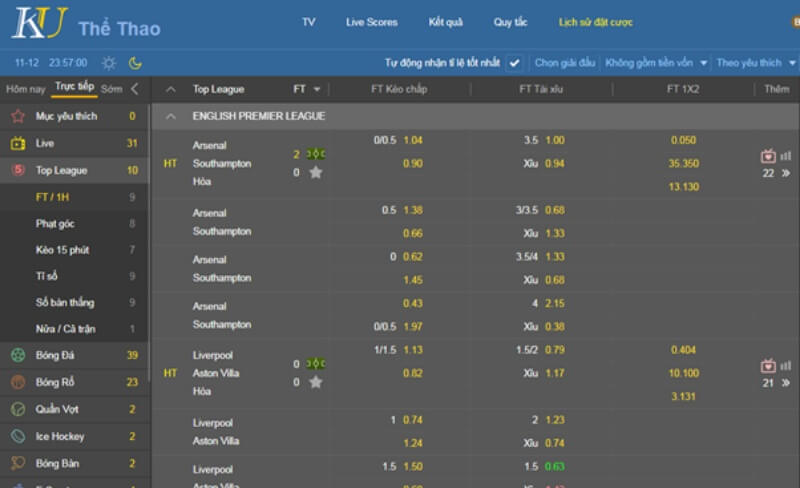Viewport: 800px width, 488px height.
Task: Open the FT dropdown arrow
Action: click(x=317, y=89)
